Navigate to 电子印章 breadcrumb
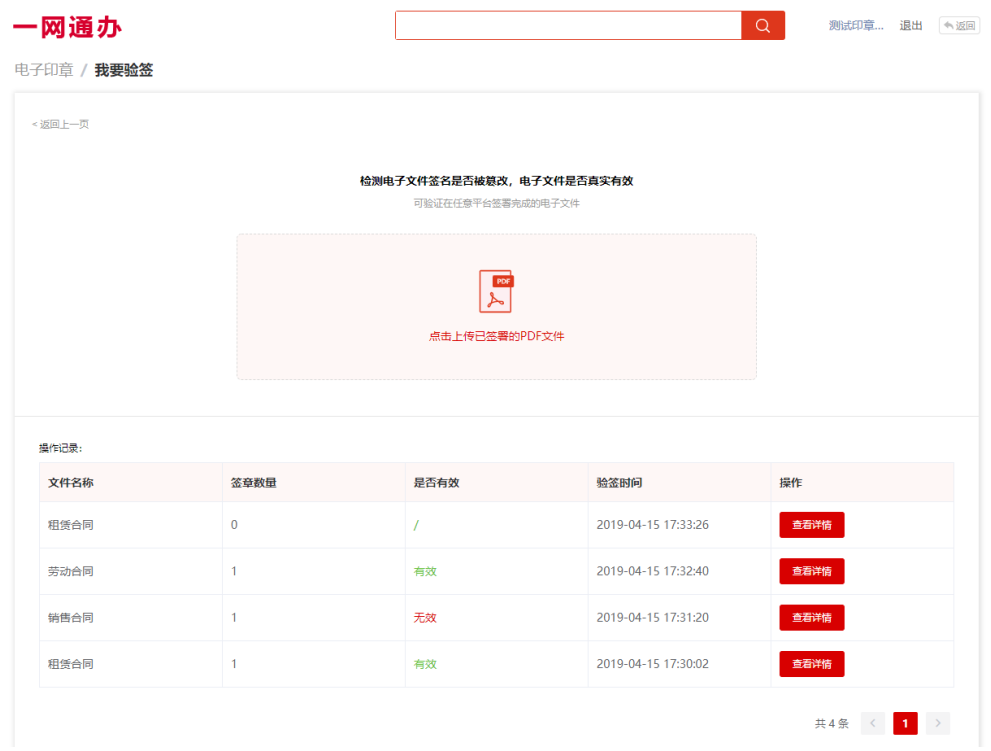 44,70
